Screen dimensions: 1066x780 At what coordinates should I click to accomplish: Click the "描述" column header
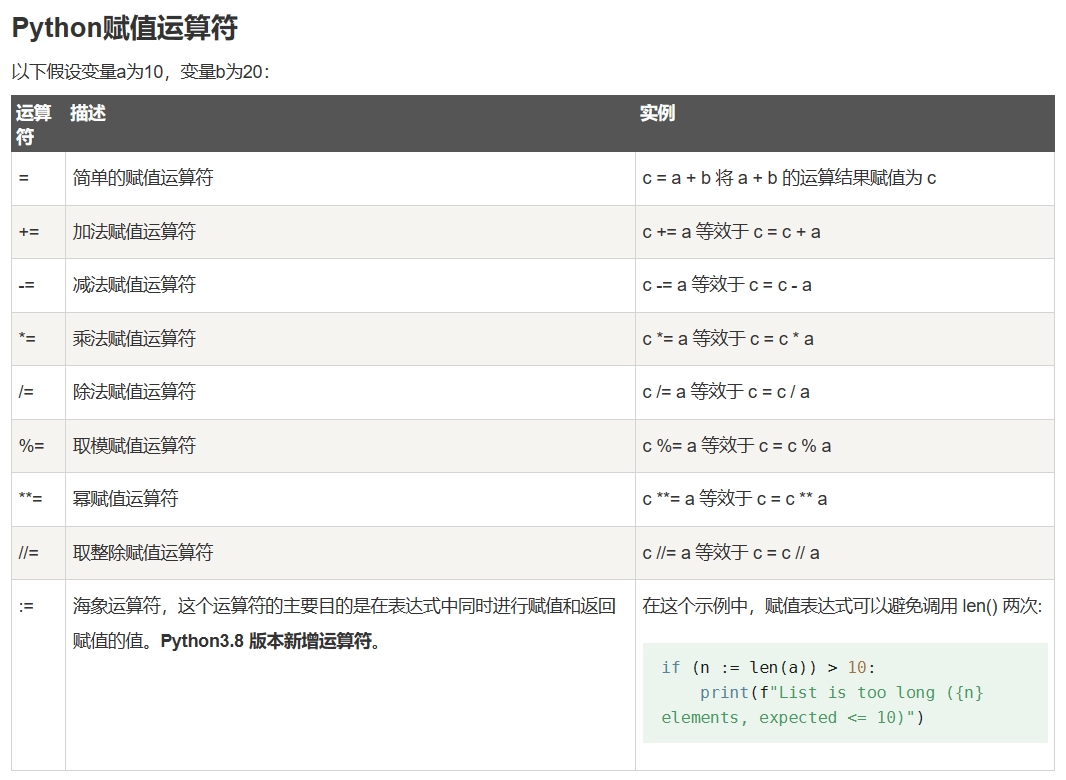(x=88, y=113)
